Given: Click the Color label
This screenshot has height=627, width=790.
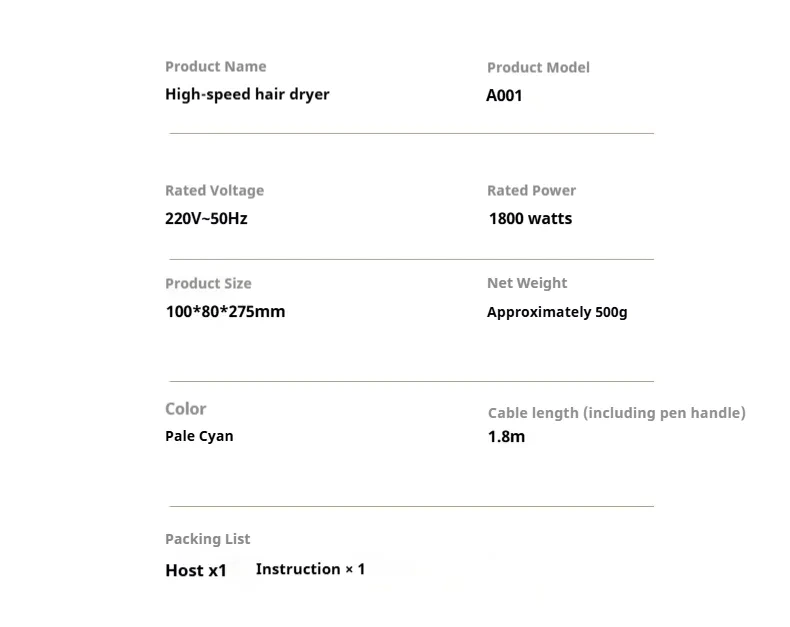Looking at the screenshot, I should coord(186,409).
